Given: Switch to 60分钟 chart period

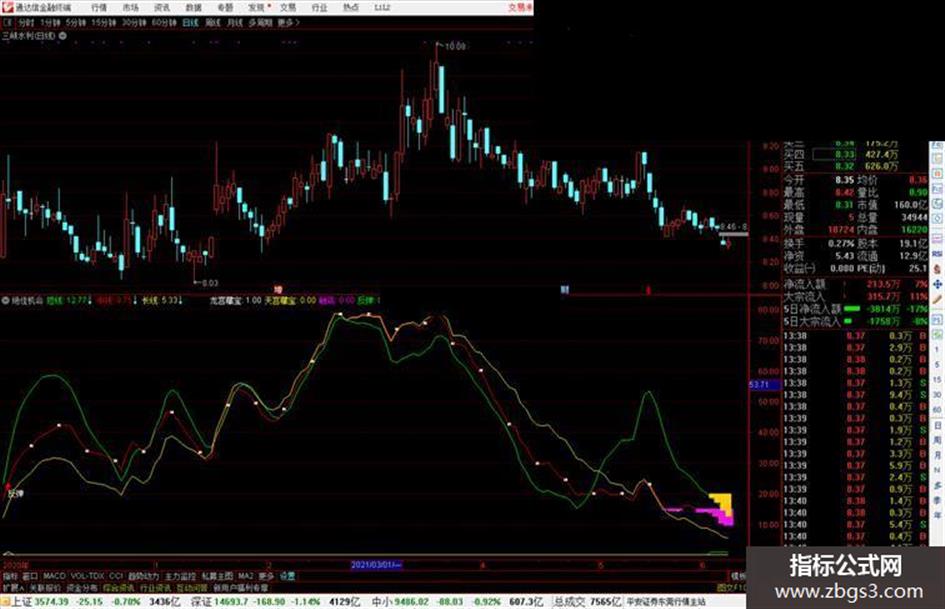Looking at the screenshot, I should 164,22.
